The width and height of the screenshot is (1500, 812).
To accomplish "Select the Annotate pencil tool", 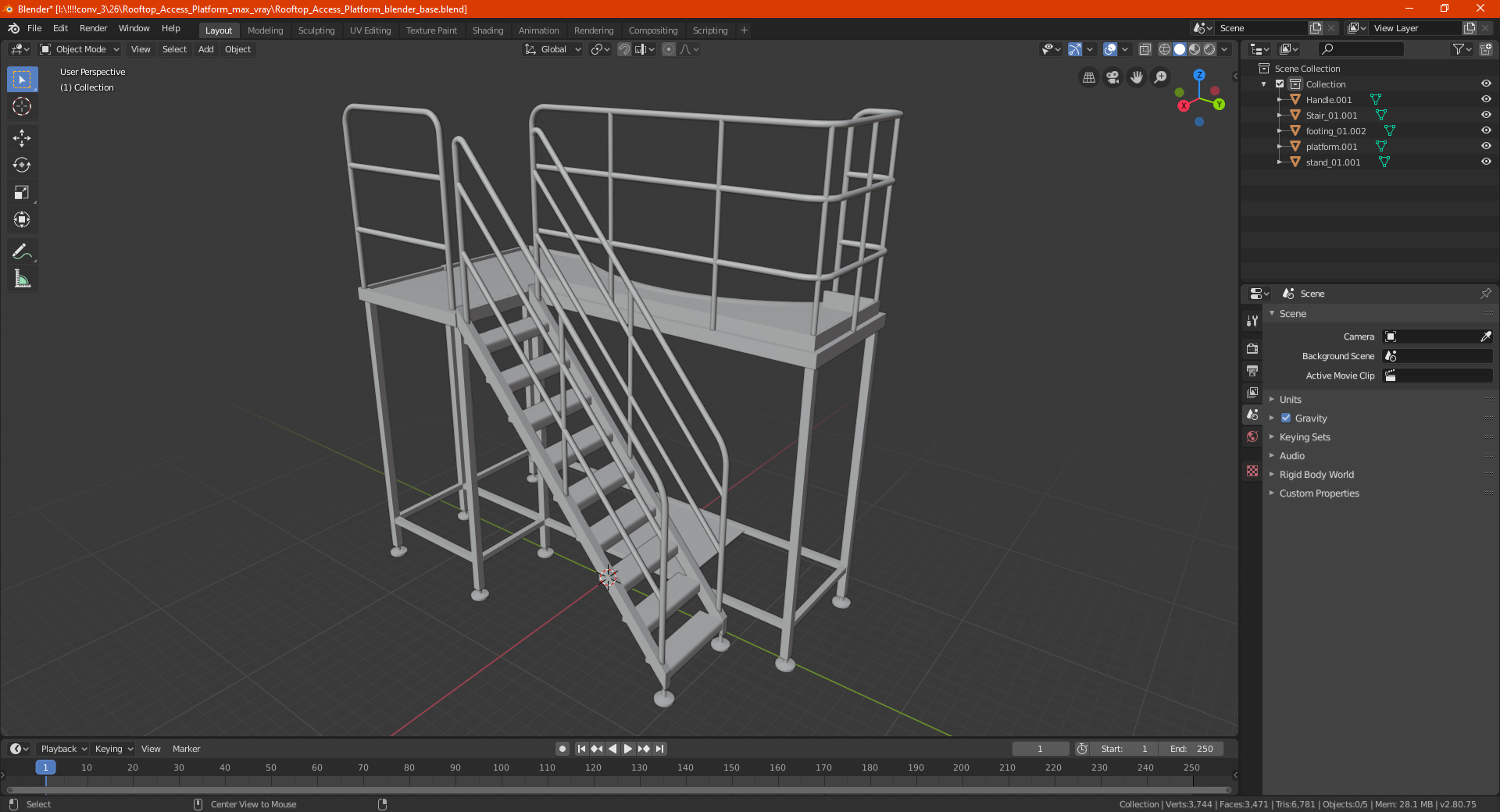I will point(22,251).
